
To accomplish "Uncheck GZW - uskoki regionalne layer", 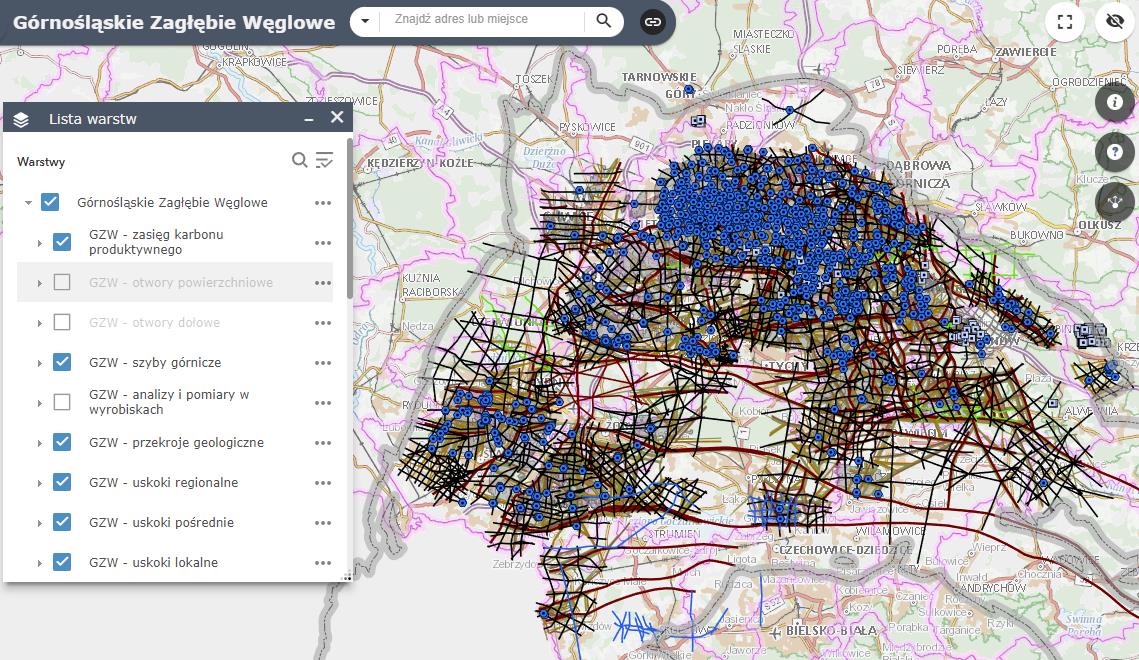I will 62,481.
